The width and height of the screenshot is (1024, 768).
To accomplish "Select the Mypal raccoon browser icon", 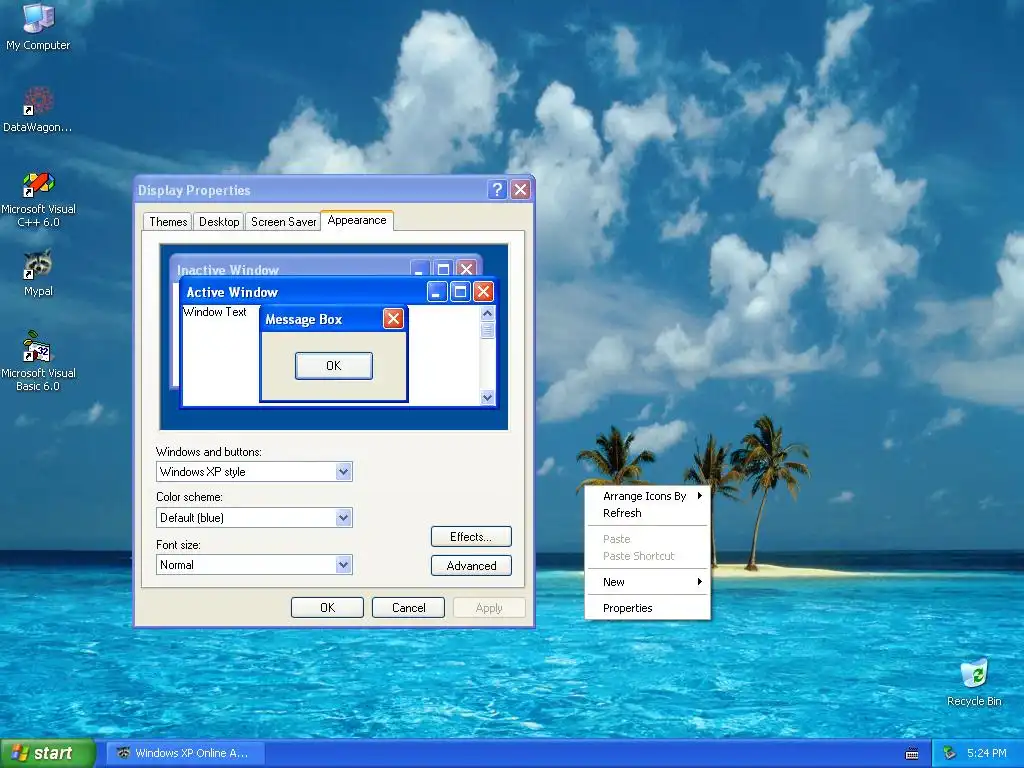I will coord(38,273).
